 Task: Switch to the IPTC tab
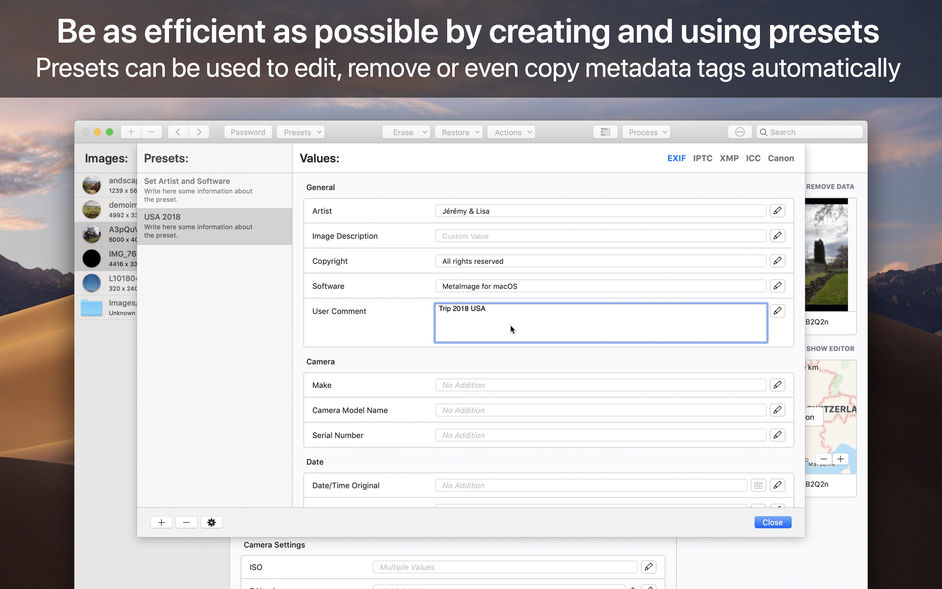pyautogui.click(x=702, y=158)
